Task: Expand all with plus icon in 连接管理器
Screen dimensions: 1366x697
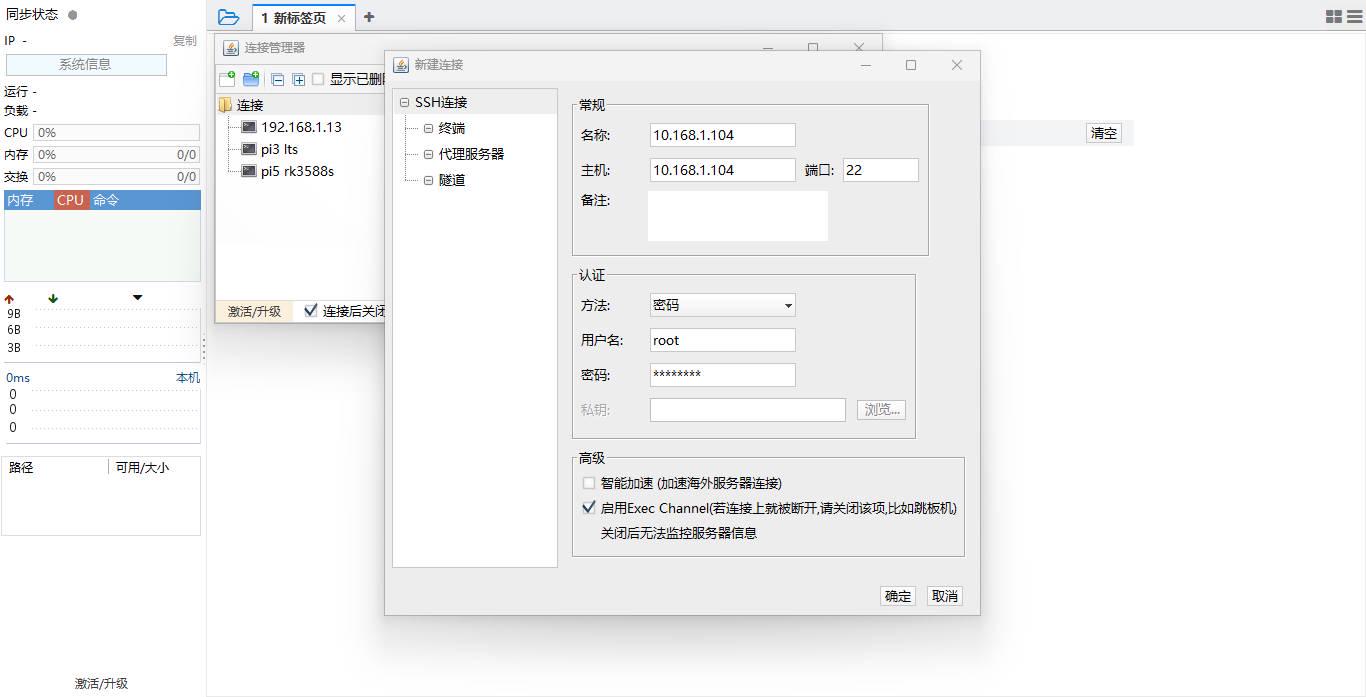Action: point(298,80)
